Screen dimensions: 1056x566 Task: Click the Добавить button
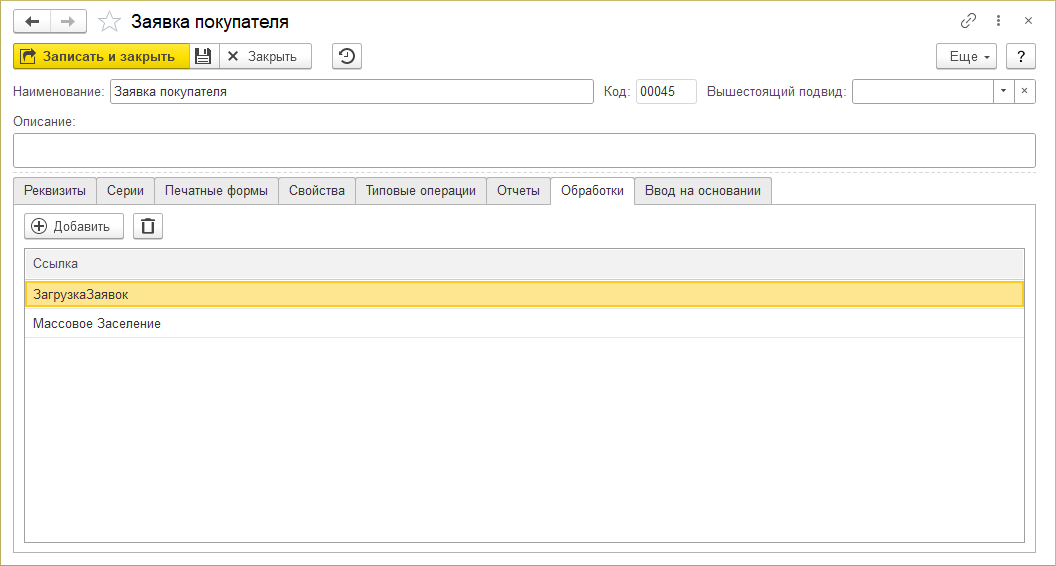click(74, 226)
